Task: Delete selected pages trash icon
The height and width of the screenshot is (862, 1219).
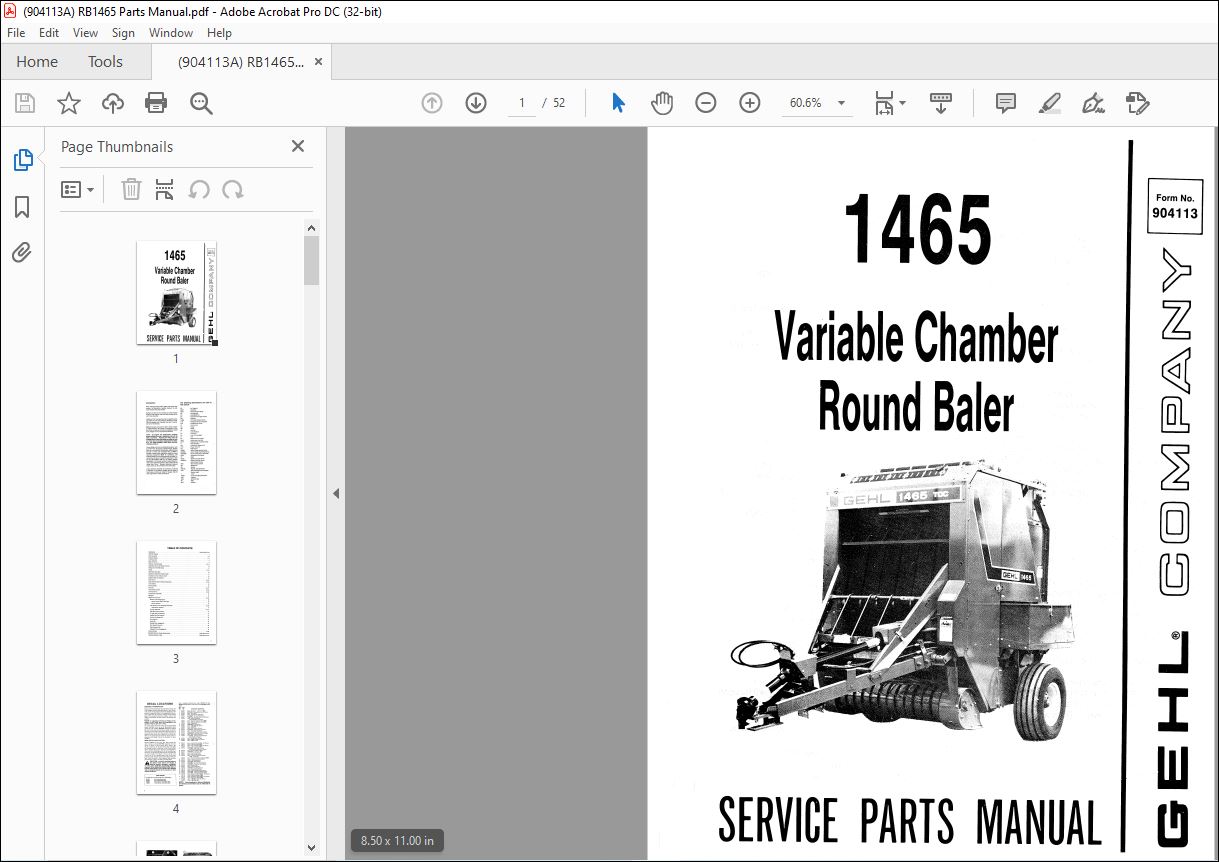Action: pos(131,189)
